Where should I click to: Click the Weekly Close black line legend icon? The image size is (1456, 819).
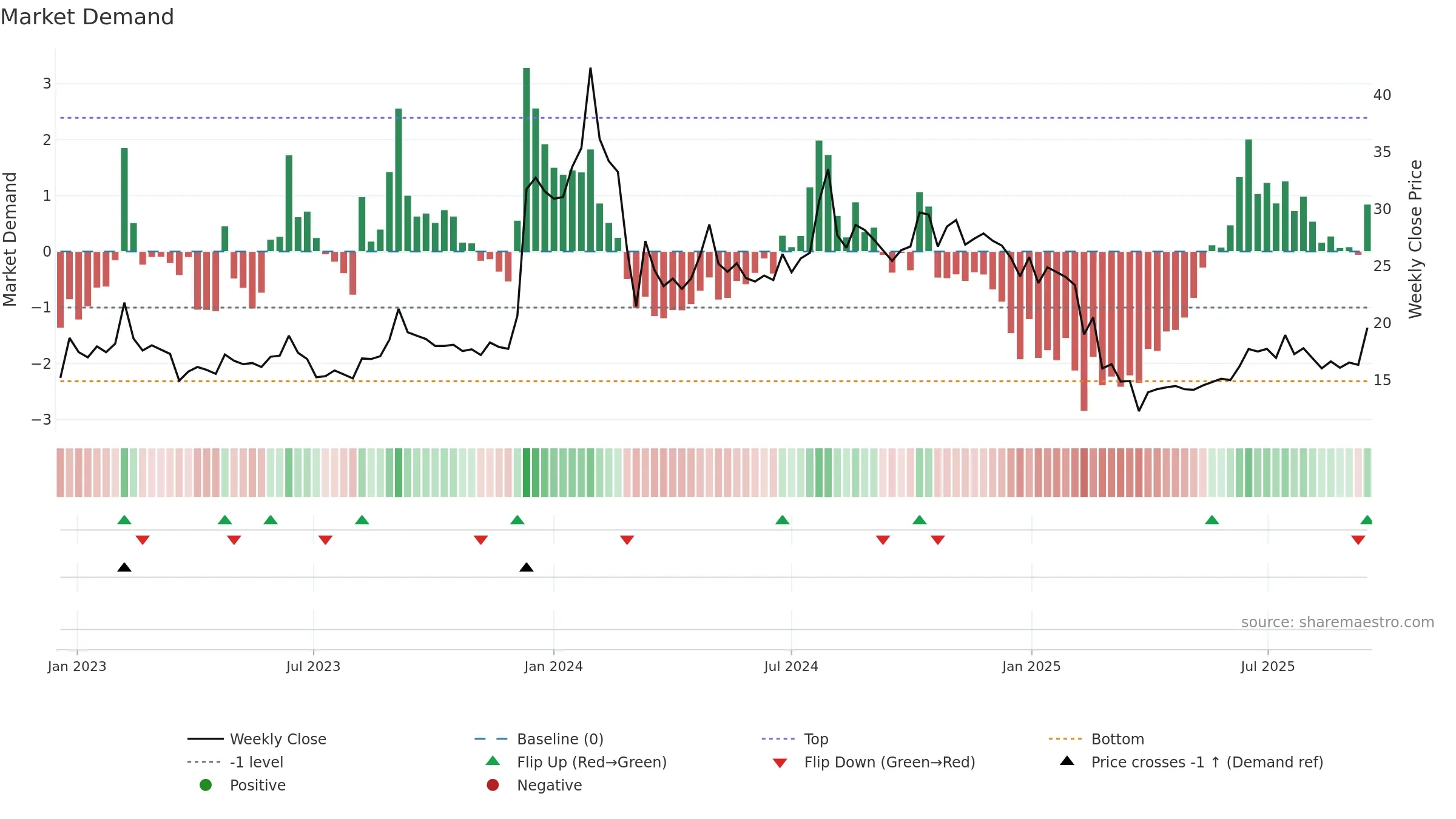(206, 739)
